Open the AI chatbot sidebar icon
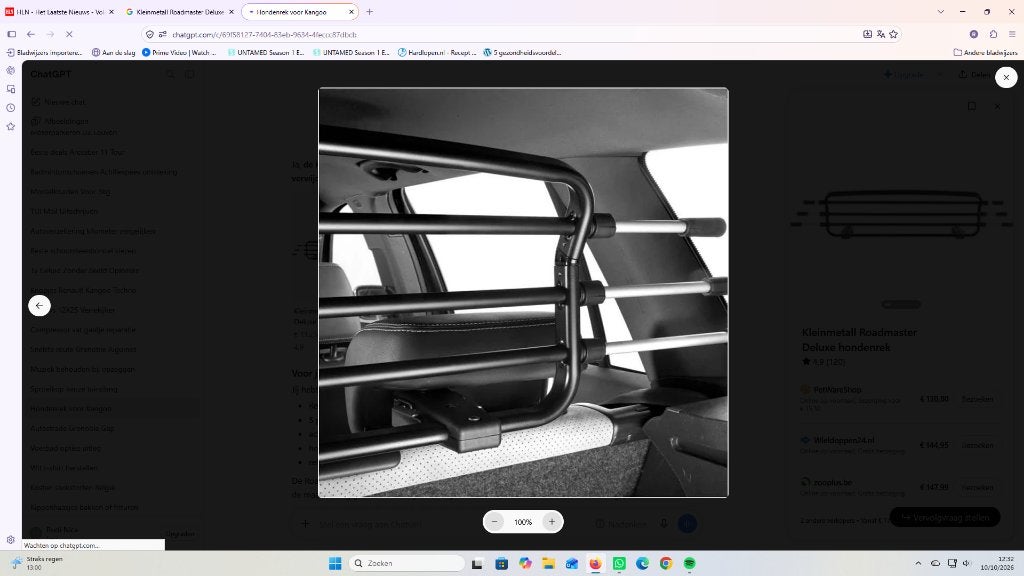Screen dimensions: 1024x576 pos(10,71)
